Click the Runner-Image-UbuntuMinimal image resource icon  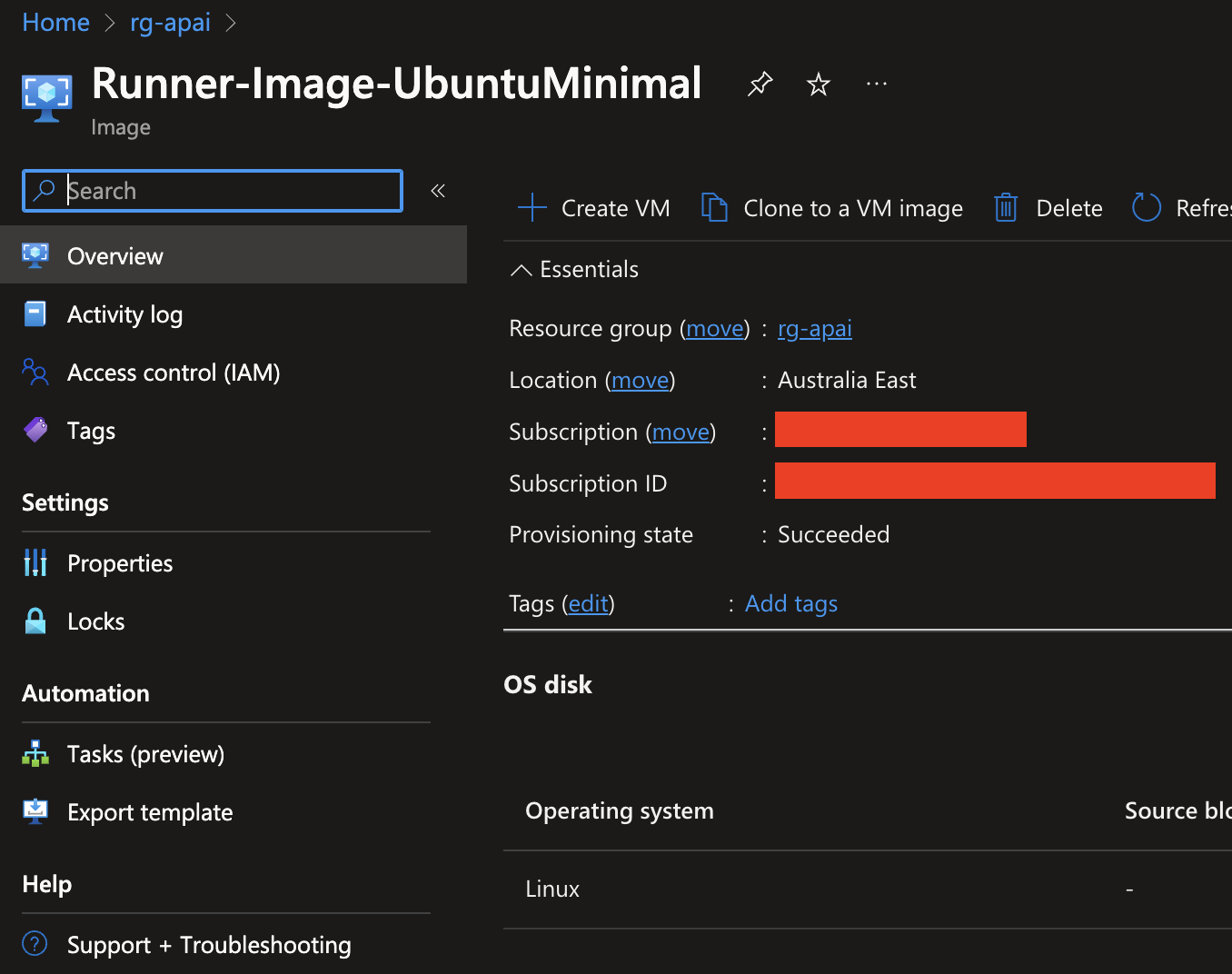[47, 97]
